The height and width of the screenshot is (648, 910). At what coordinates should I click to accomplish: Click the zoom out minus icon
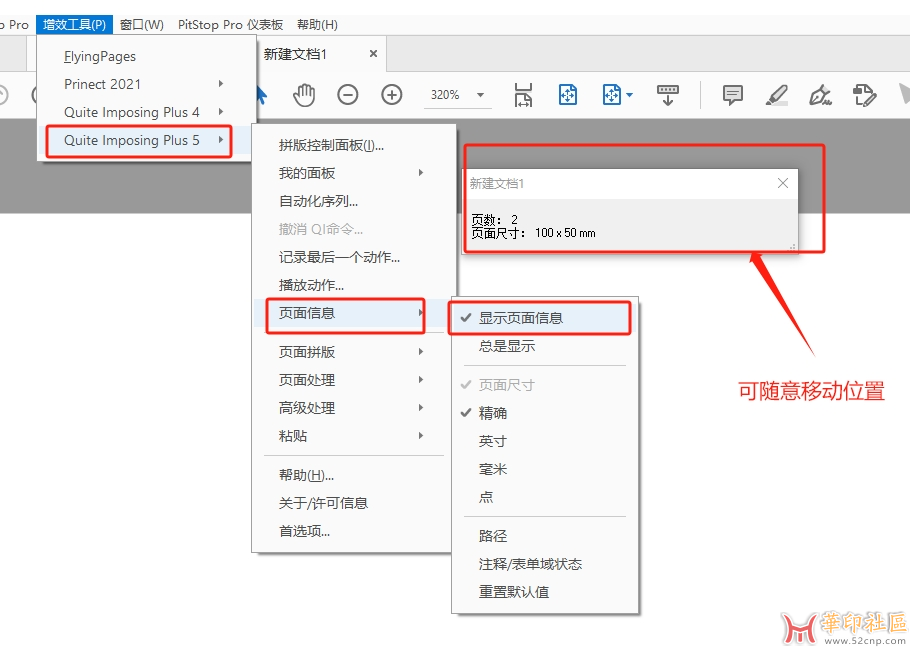348,95
